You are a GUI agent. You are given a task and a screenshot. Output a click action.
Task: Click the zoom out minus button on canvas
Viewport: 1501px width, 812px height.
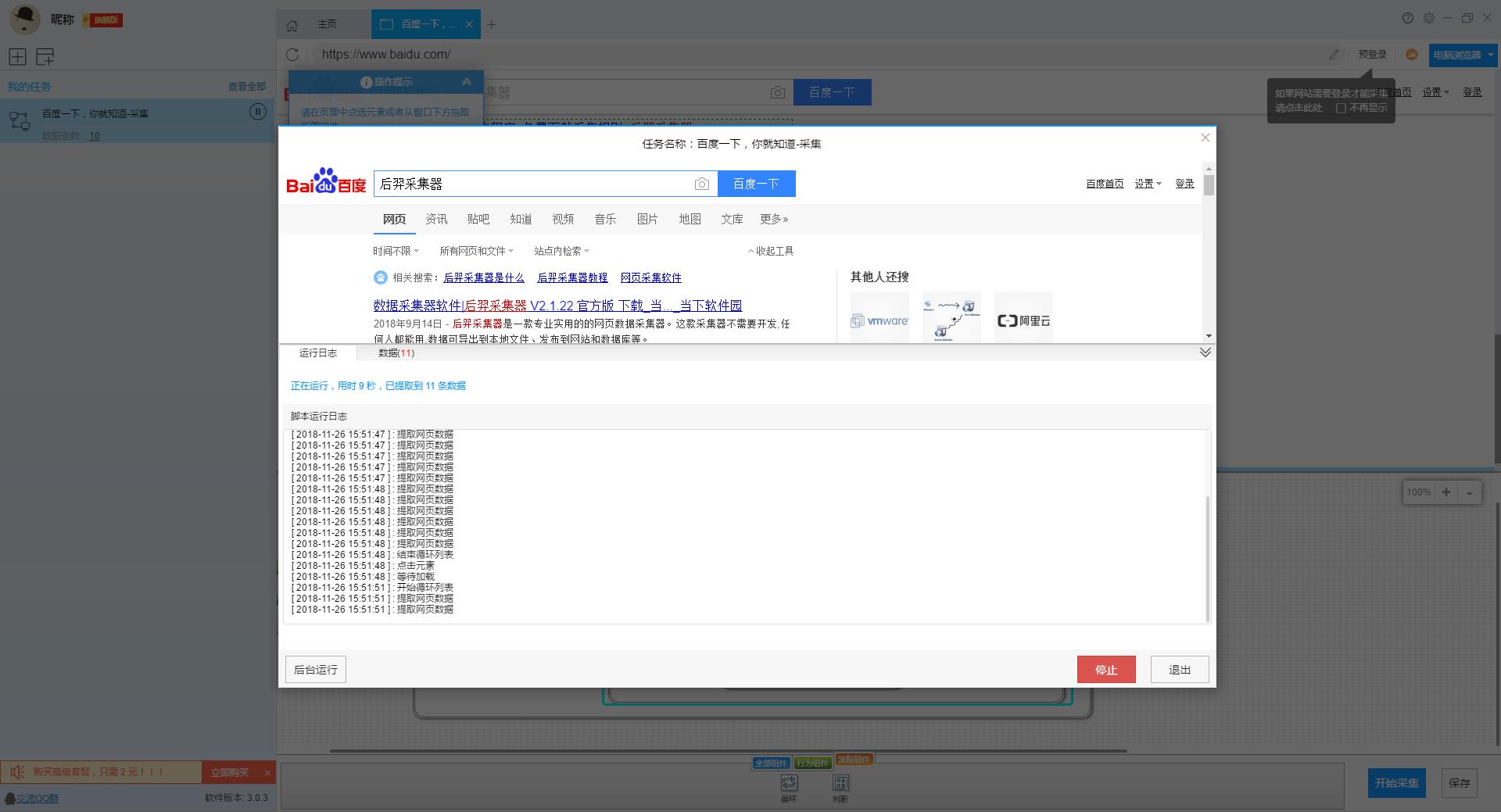coord(1469,492)
